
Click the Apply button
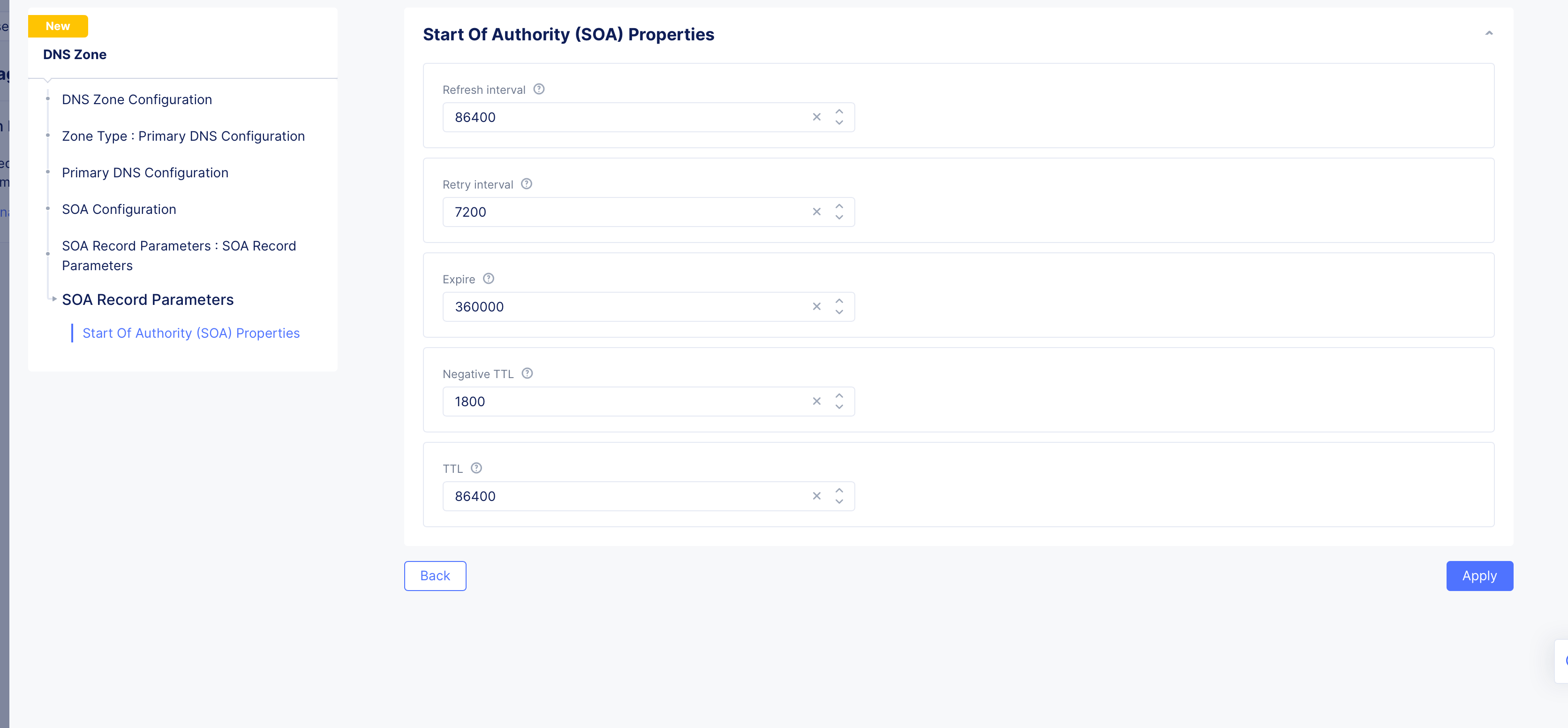pos(1479,575)
